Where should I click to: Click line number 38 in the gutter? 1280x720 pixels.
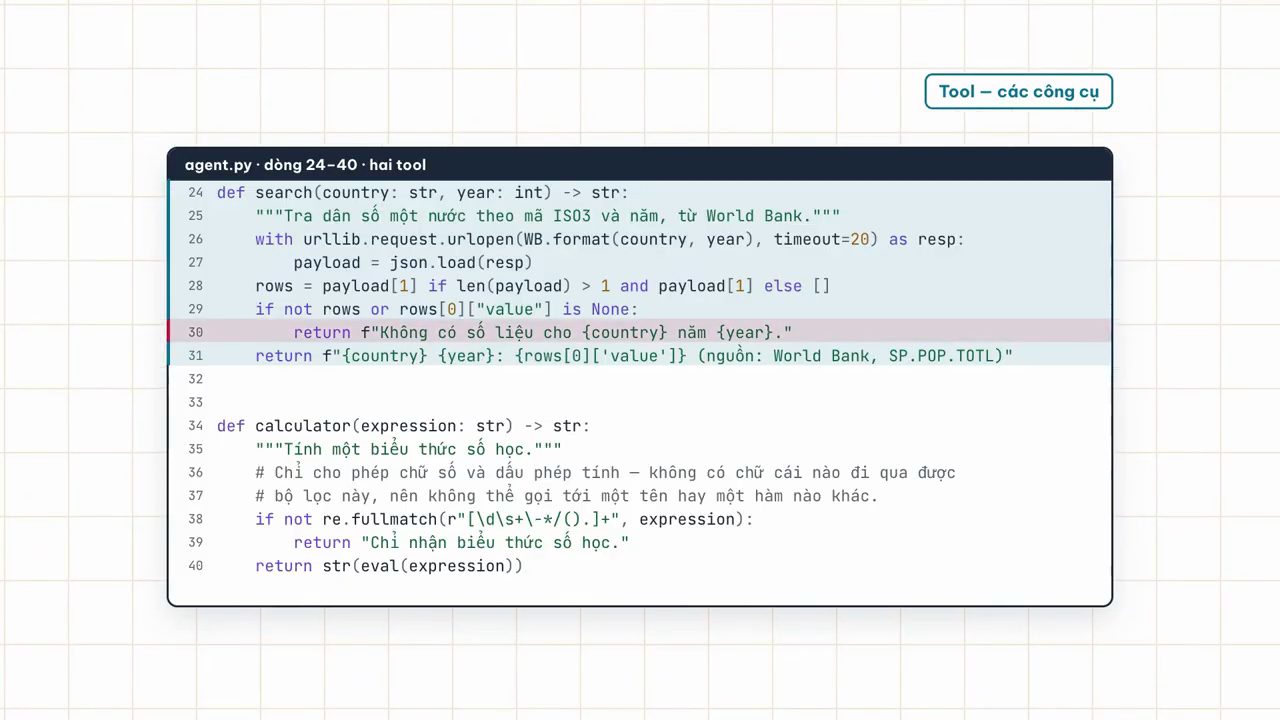pos(195,519)
